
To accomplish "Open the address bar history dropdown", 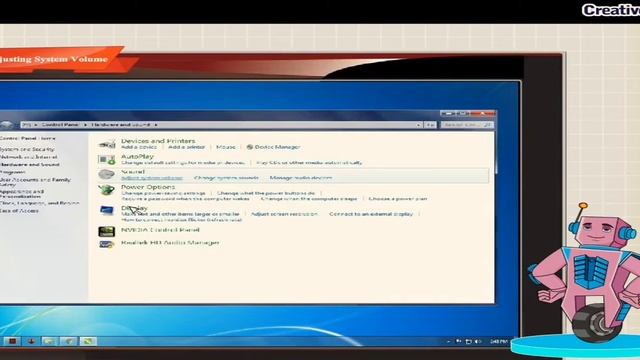I will (419, 125).
